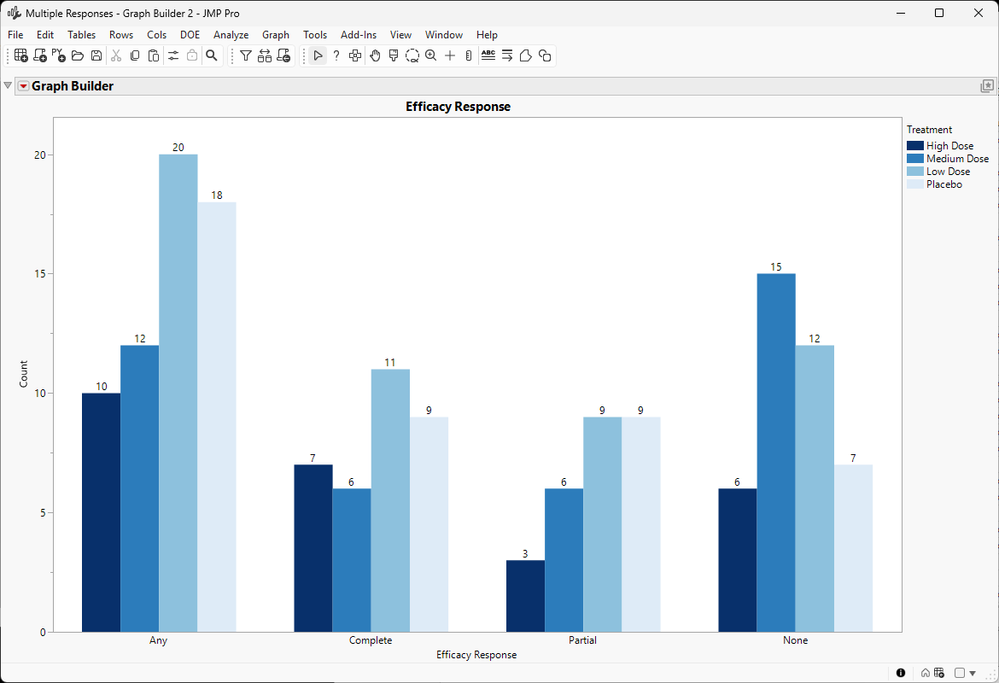This screenshot has height=683, width=999.
Task: Select the Brush tool
Action: click(x=394, y=56)
